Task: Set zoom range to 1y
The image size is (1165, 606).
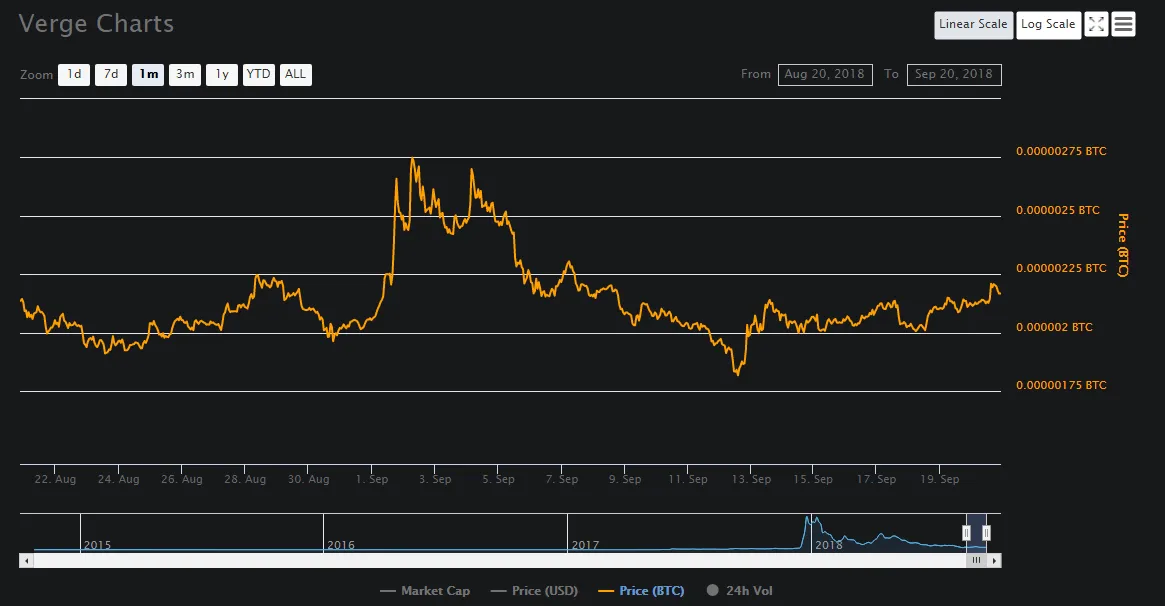Action: click(x=222, y=74)
